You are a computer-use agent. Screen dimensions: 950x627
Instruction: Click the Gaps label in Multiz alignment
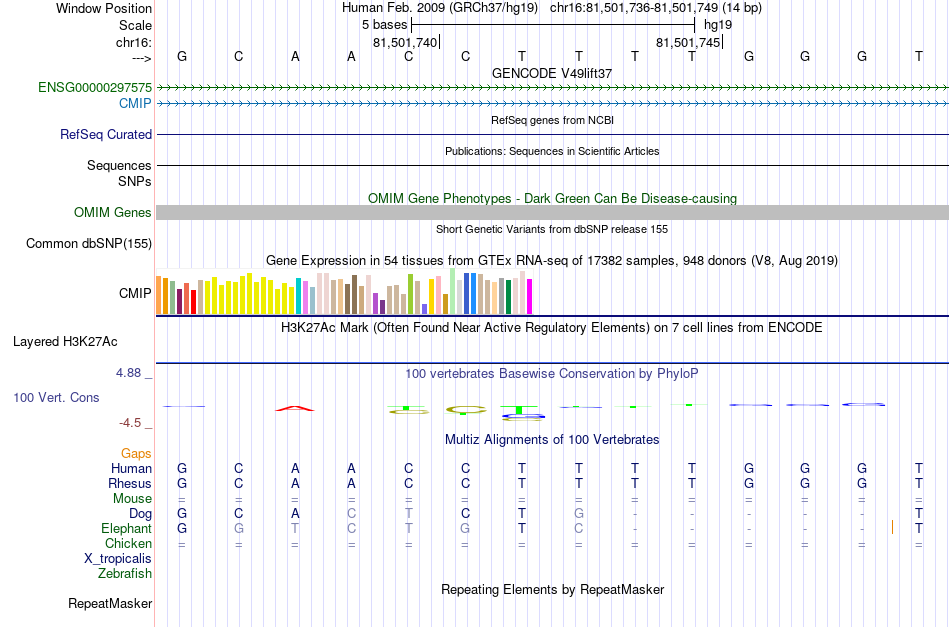coord(136,453)
